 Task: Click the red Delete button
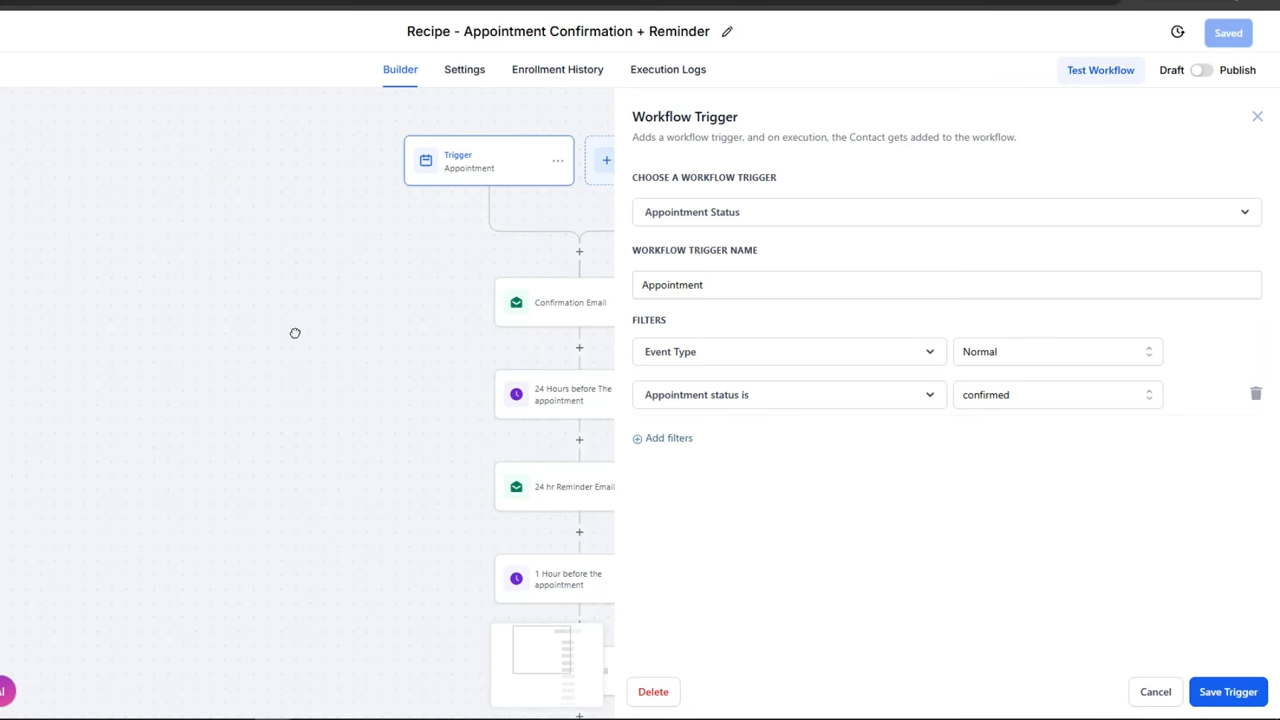pyautogui.click(x=653, y=692)
